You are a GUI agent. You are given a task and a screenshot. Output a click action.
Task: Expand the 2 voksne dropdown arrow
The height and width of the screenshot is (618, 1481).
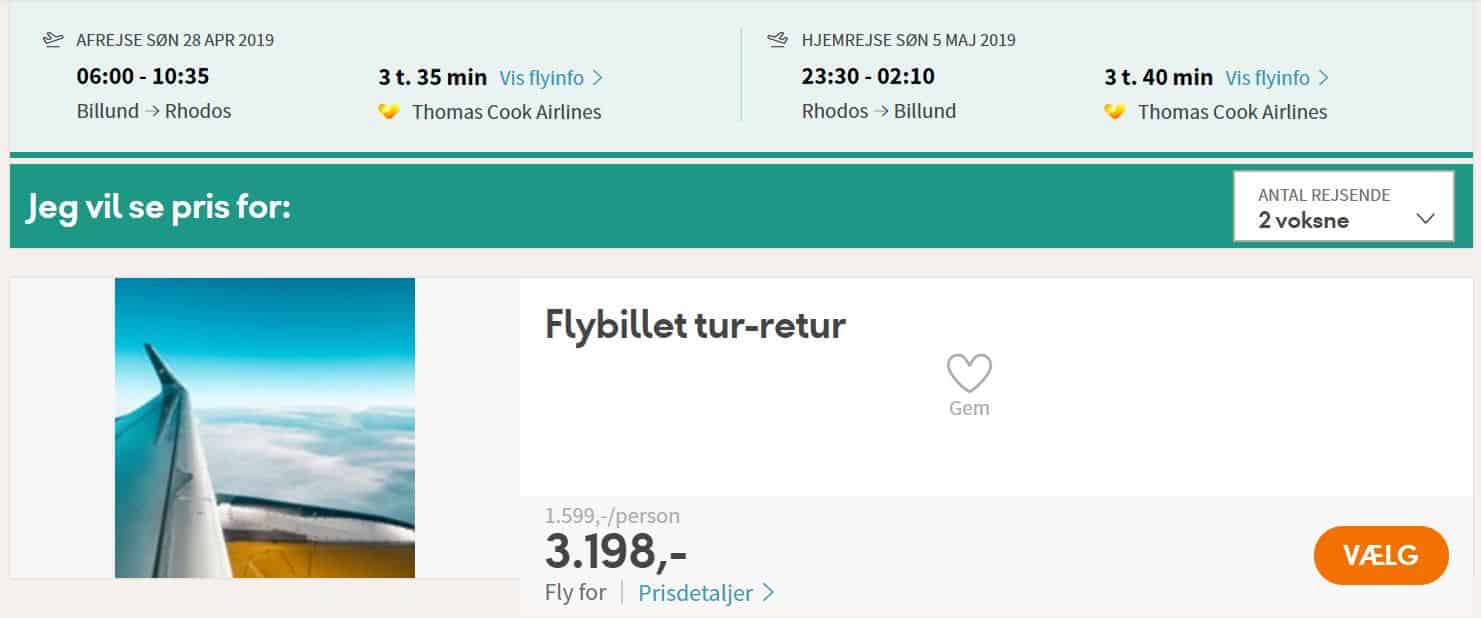click(x=1426, y=219)
